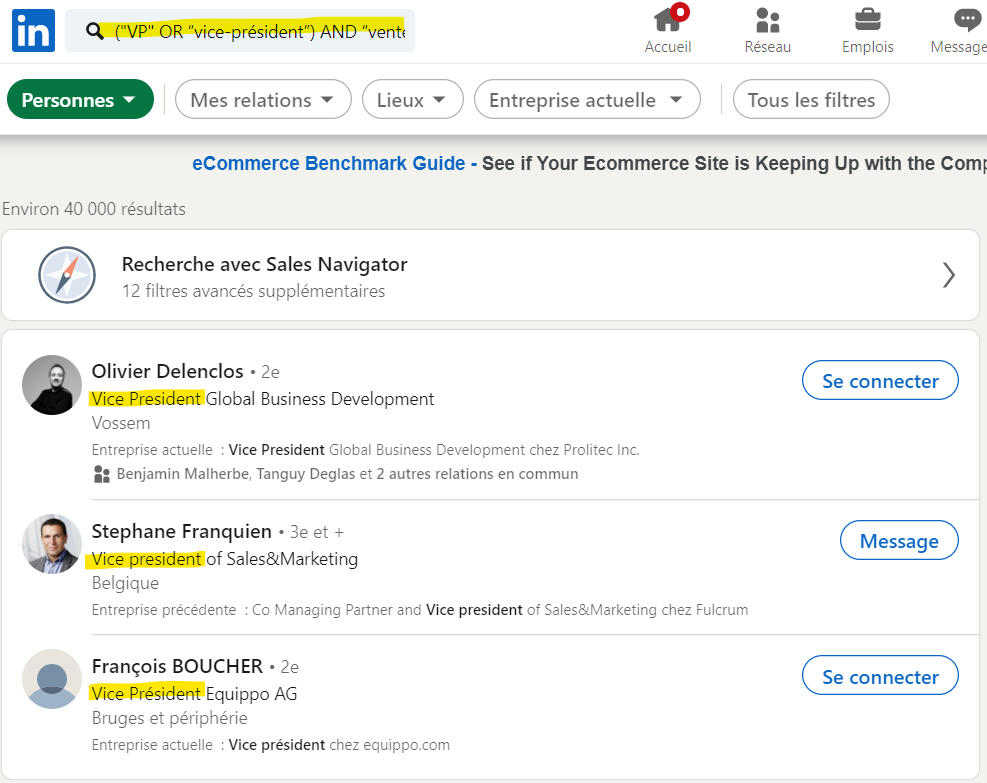The width and height of the screenshot is (987, 783).
Task: Click the search magnifier icon
Action: pyautogui.click(x=94, y=31)
